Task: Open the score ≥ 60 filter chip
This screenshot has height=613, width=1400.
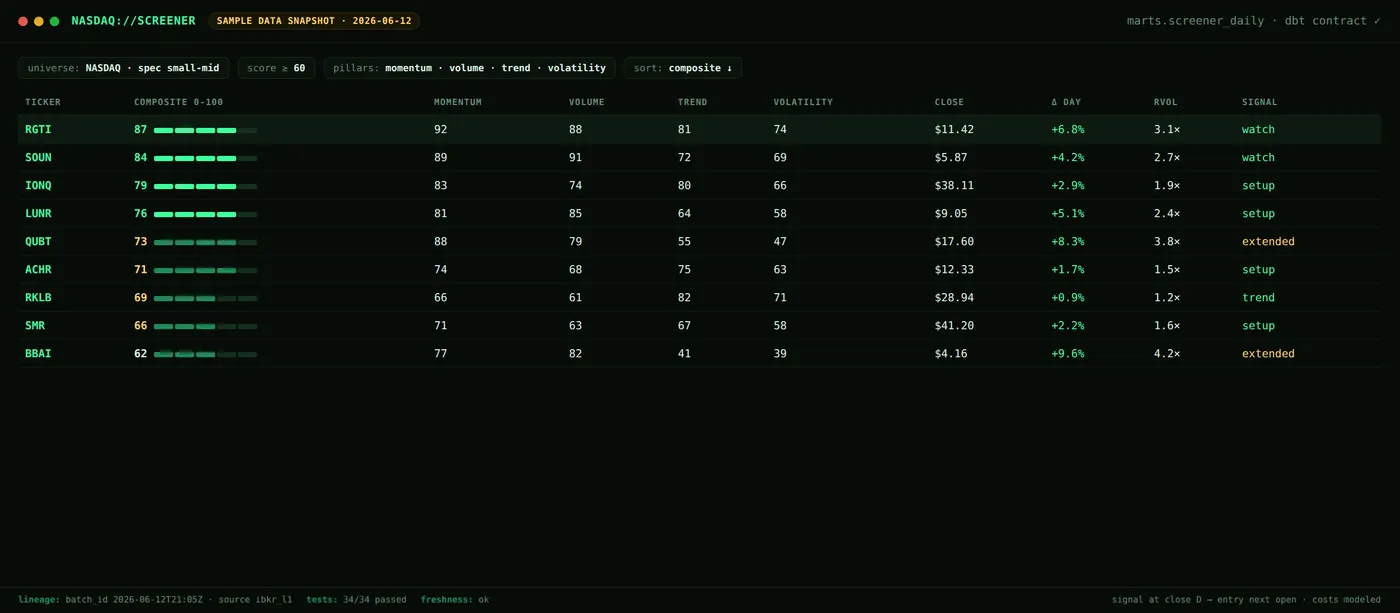Action: click(x=277, y=68)
